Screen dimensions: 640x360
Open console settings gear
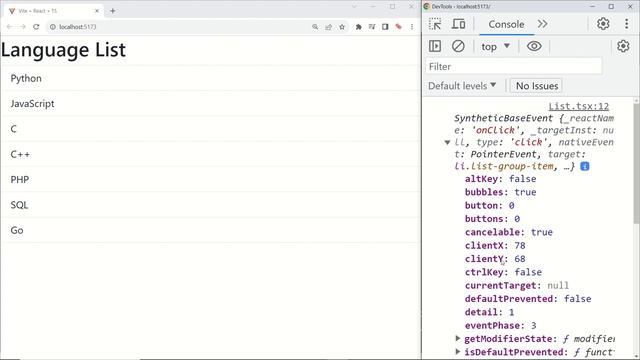pyautogui.click(x=623, y=46)
